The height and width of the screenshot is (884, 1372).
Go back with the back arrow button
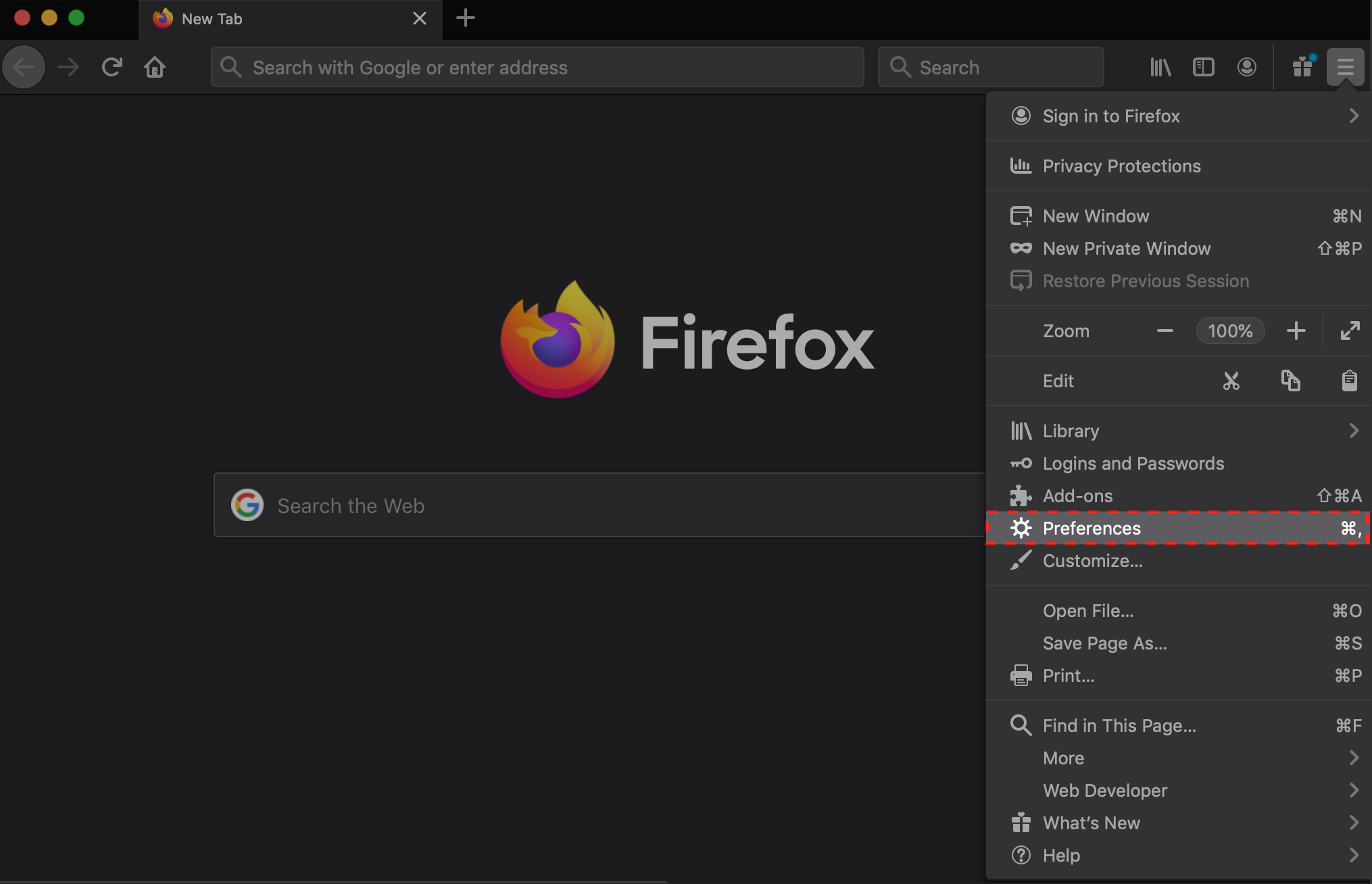[x=24, y=67]
